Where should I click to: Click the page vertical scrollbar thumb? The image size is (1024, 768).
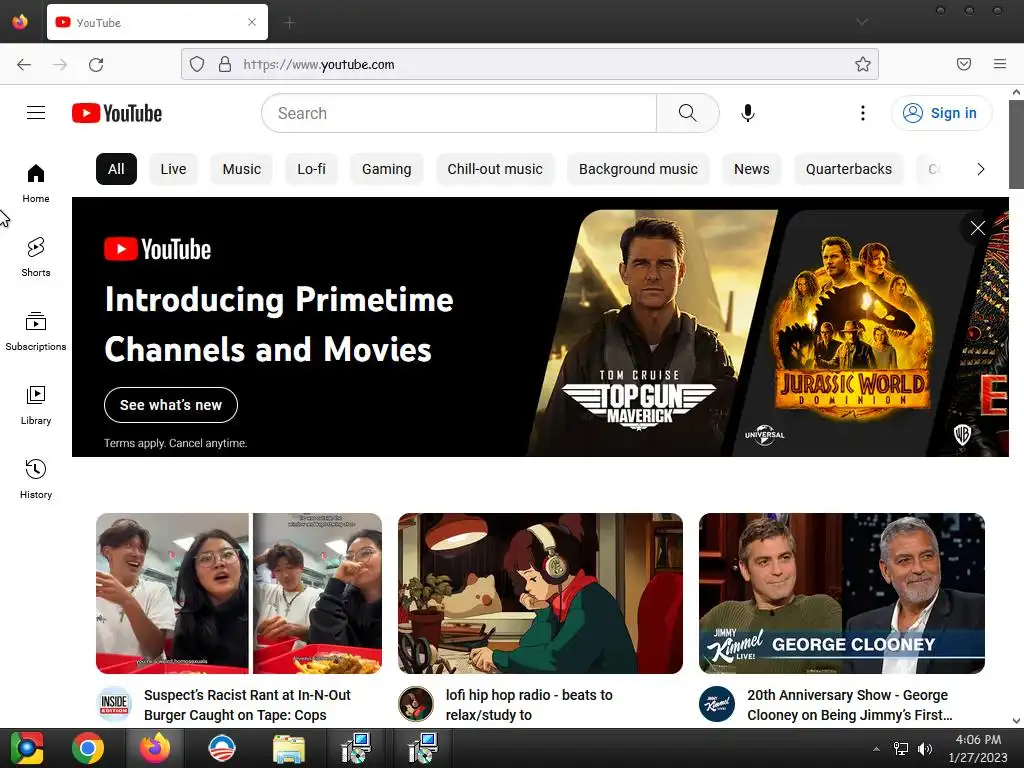pos(1016,144)
